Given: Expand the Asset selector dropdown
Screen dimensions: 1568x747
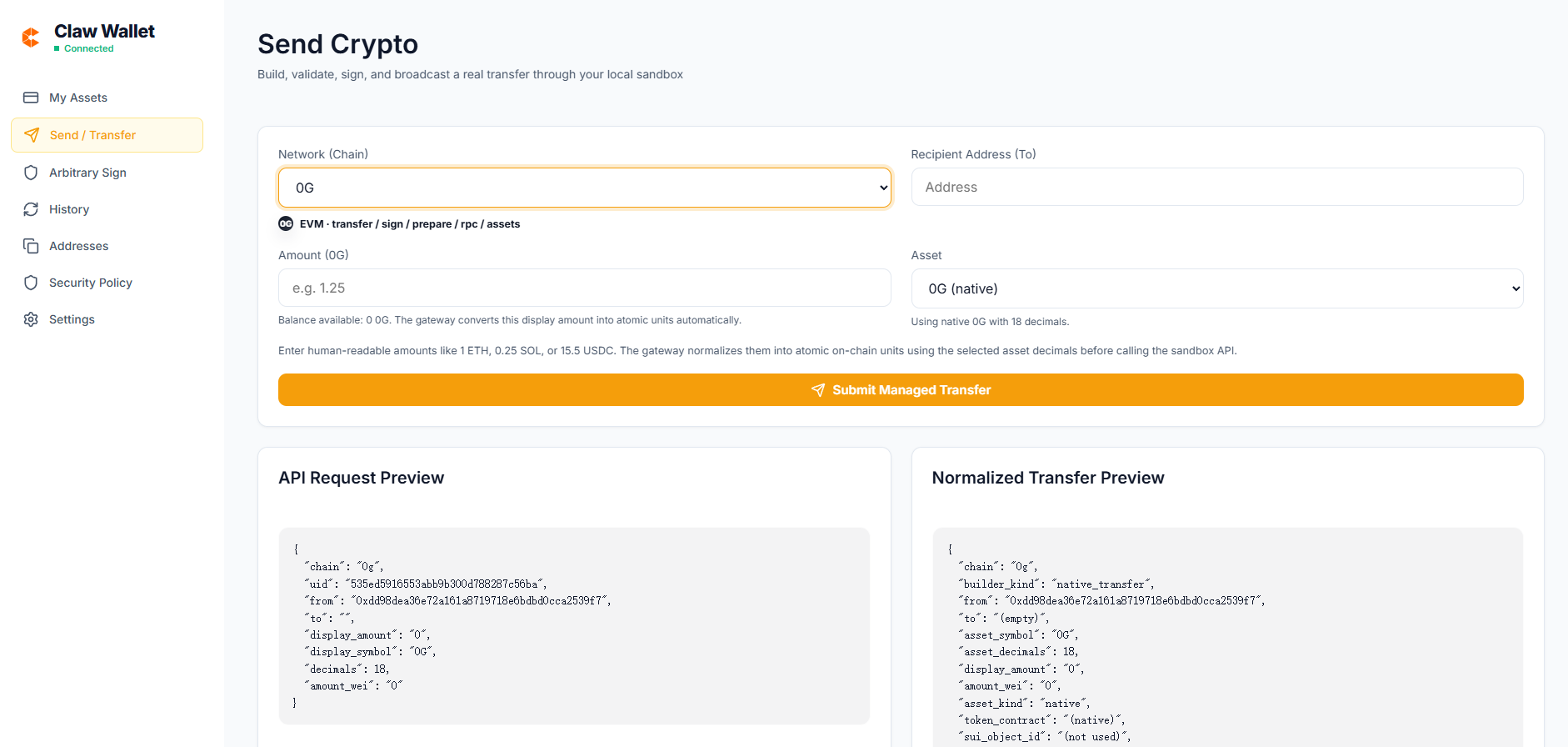Looking at the screenshot, I should tap(1216, 288).
